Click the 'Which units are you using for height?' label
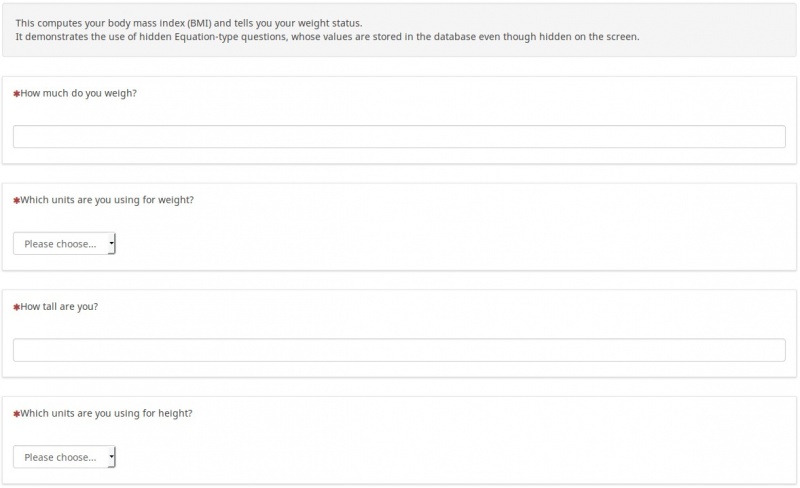This screenshot has height=488, width=800. click(106, 414)
